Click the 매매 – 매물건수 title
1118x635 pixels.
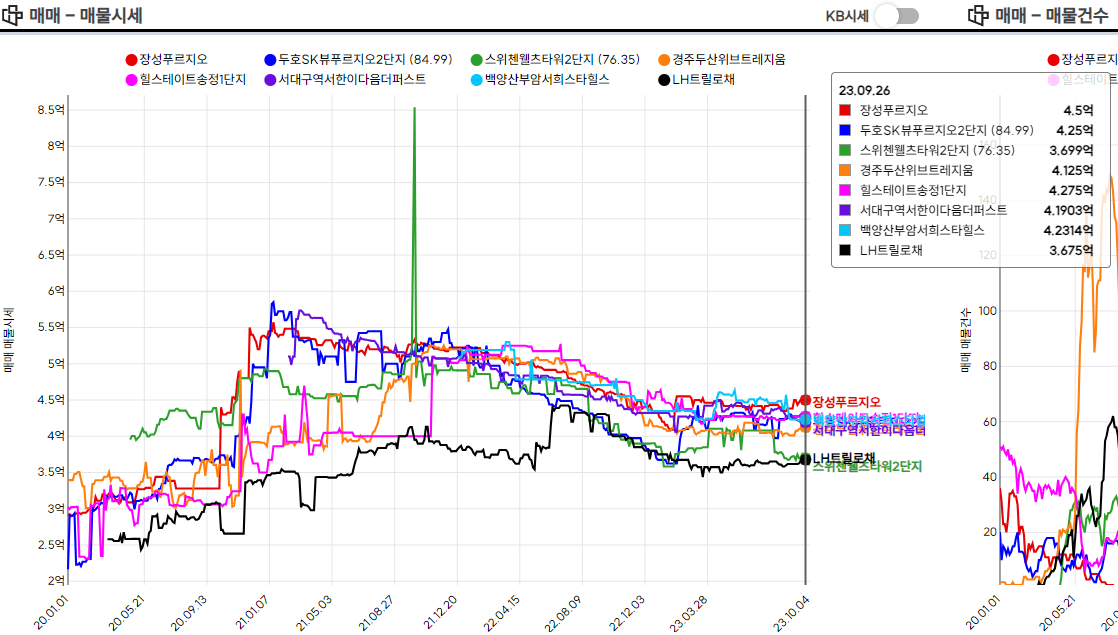tap(1052, 15)
